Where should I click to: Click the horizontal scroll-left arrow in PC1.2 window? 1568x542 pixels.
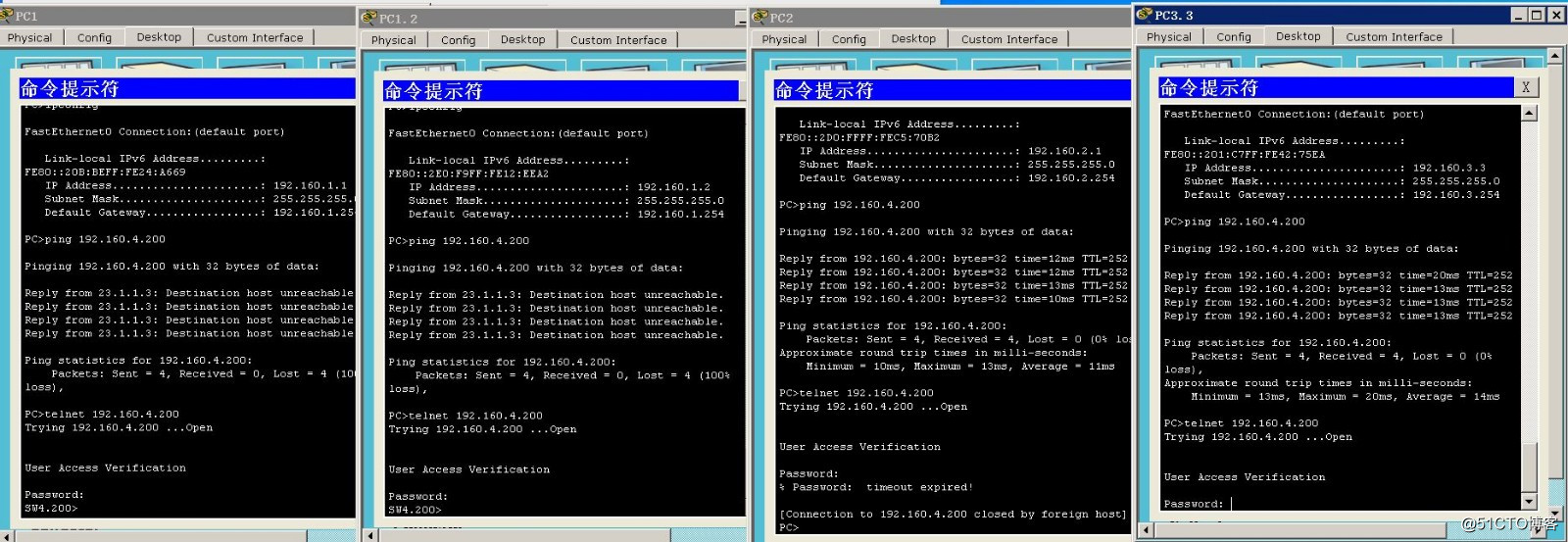tap(370, 535)
